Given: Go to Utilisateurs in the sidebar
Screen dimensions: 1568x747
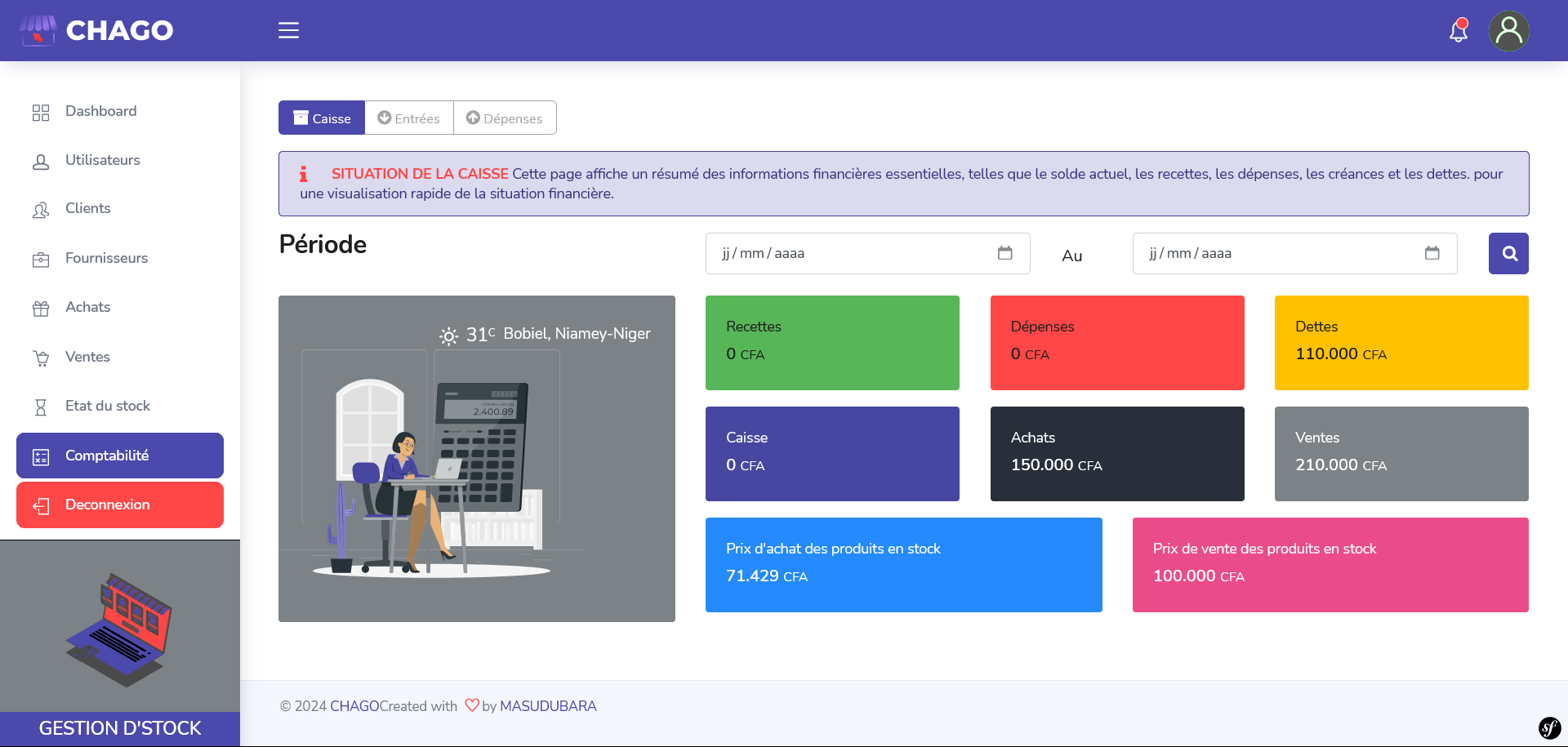Looking at the screenshot, I should tap(102, 160).
